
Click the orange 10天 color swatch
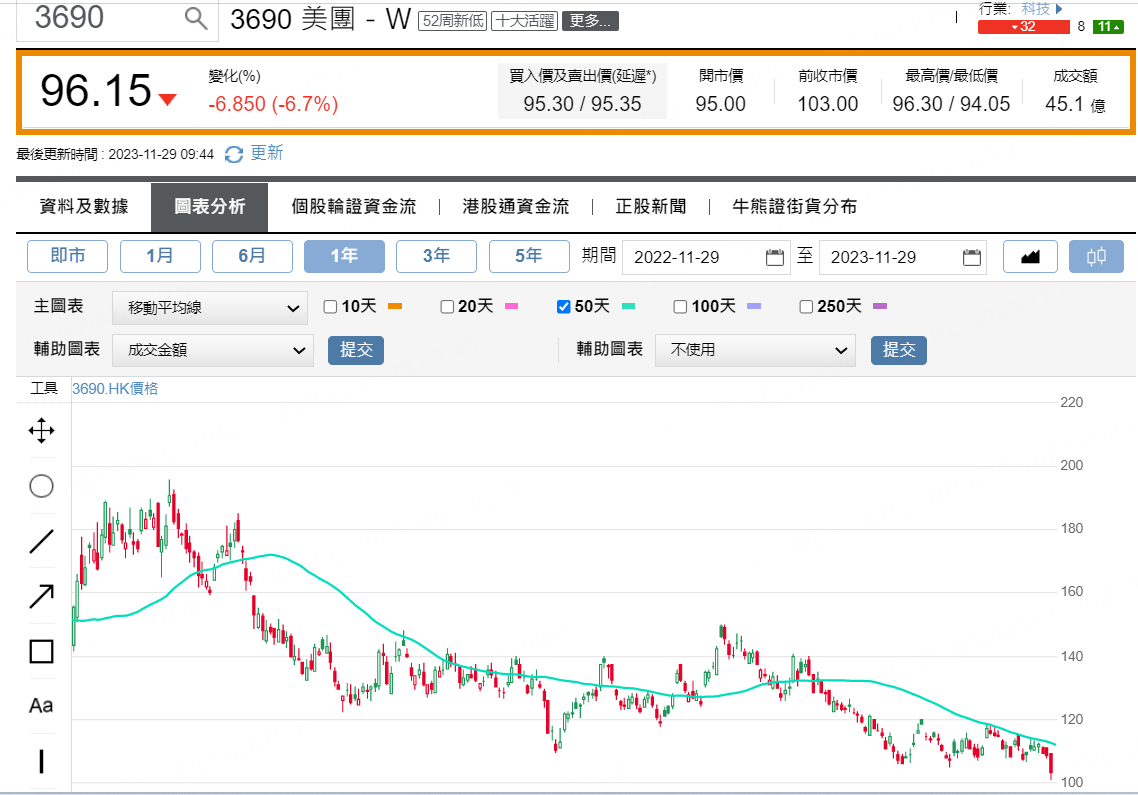pyautogui.click(x=395, y=306)
